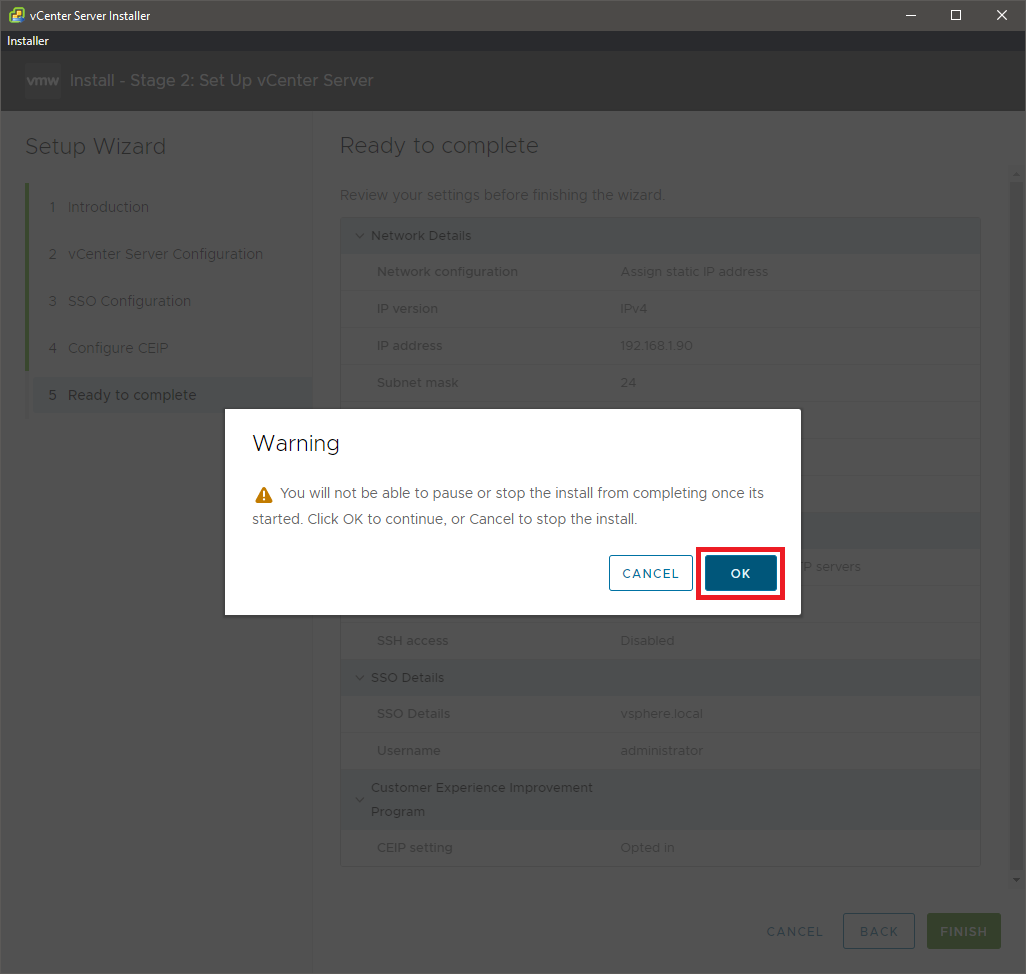
Task: Click the warning triangle icon in the dialog
Action: tap(263, 495)
